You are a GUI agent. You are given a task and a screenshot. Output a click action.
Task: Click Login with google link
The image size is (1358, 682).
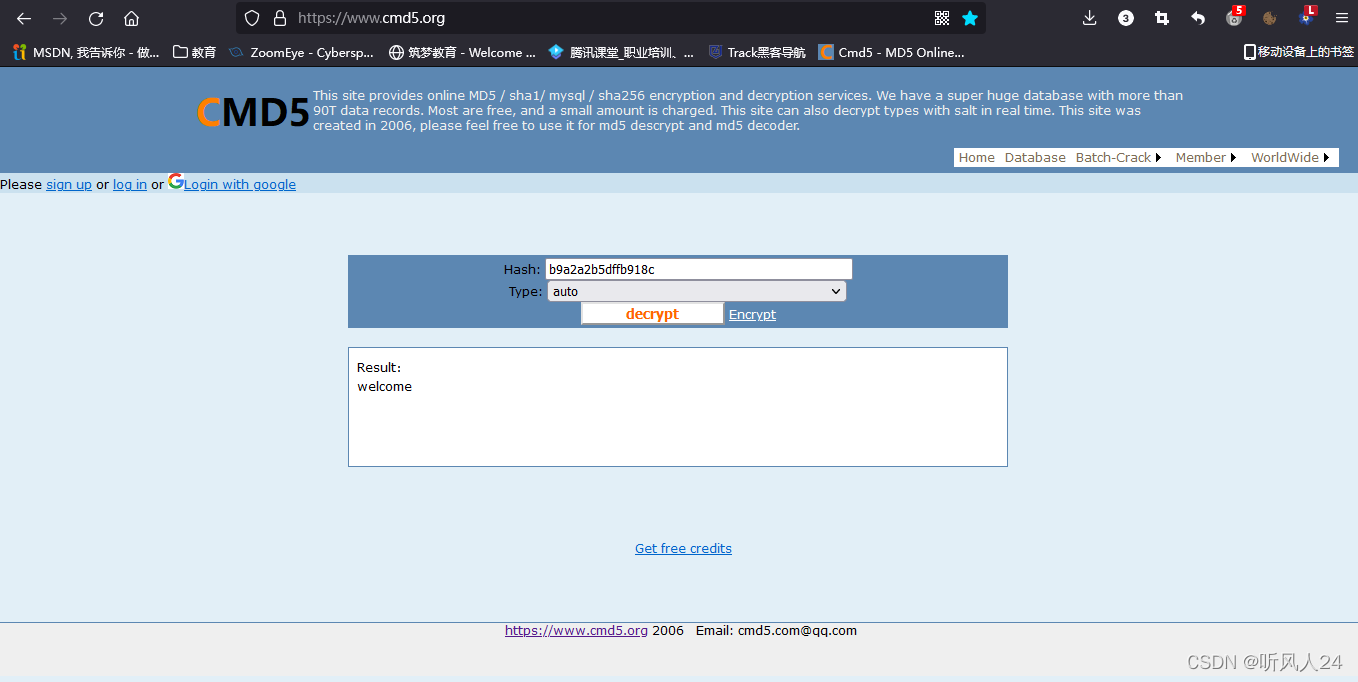pos(240,184)
